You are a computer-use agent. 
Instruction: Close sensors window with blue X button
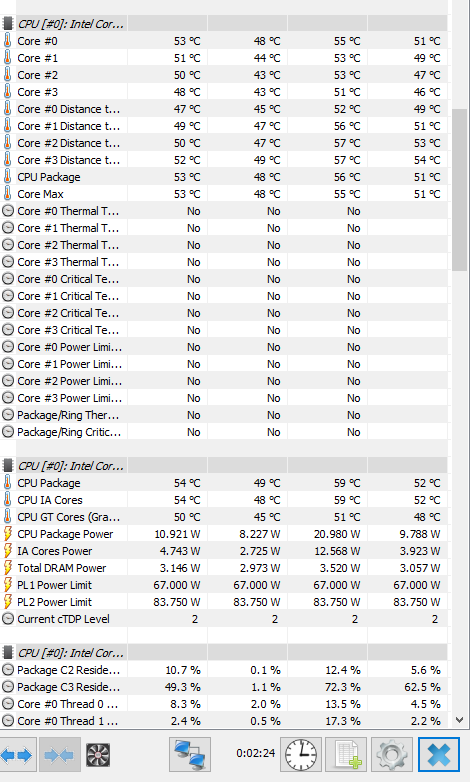point(439,755)
